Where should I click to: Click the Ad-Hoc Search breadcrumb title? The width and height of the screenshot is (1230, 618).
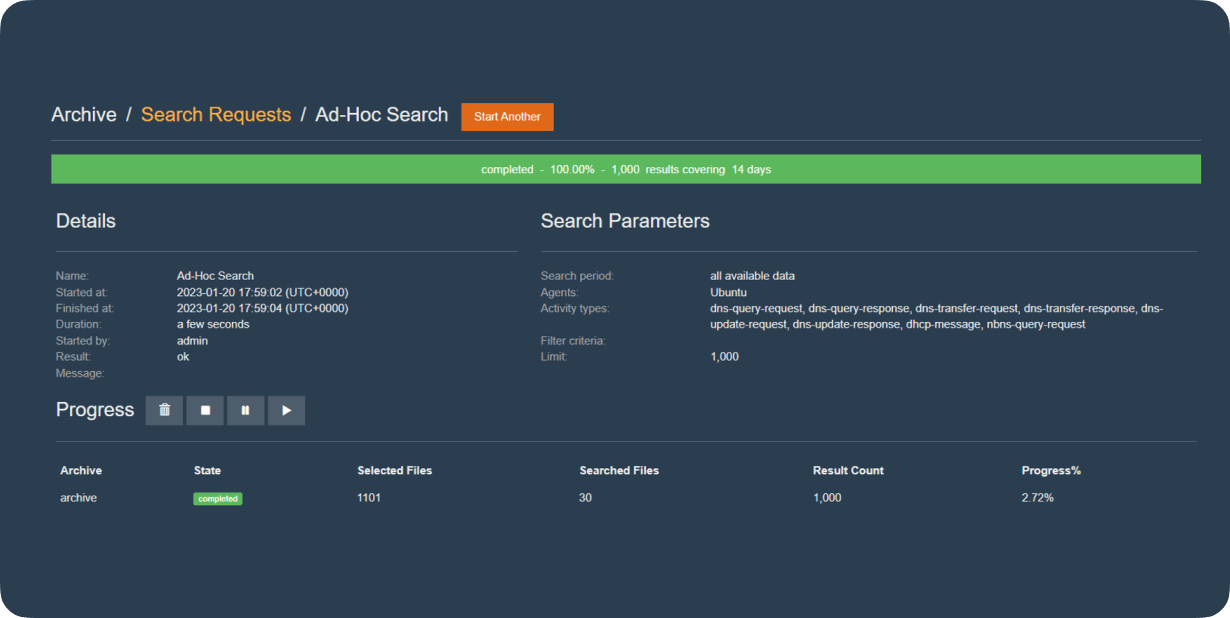coord(381,115)
